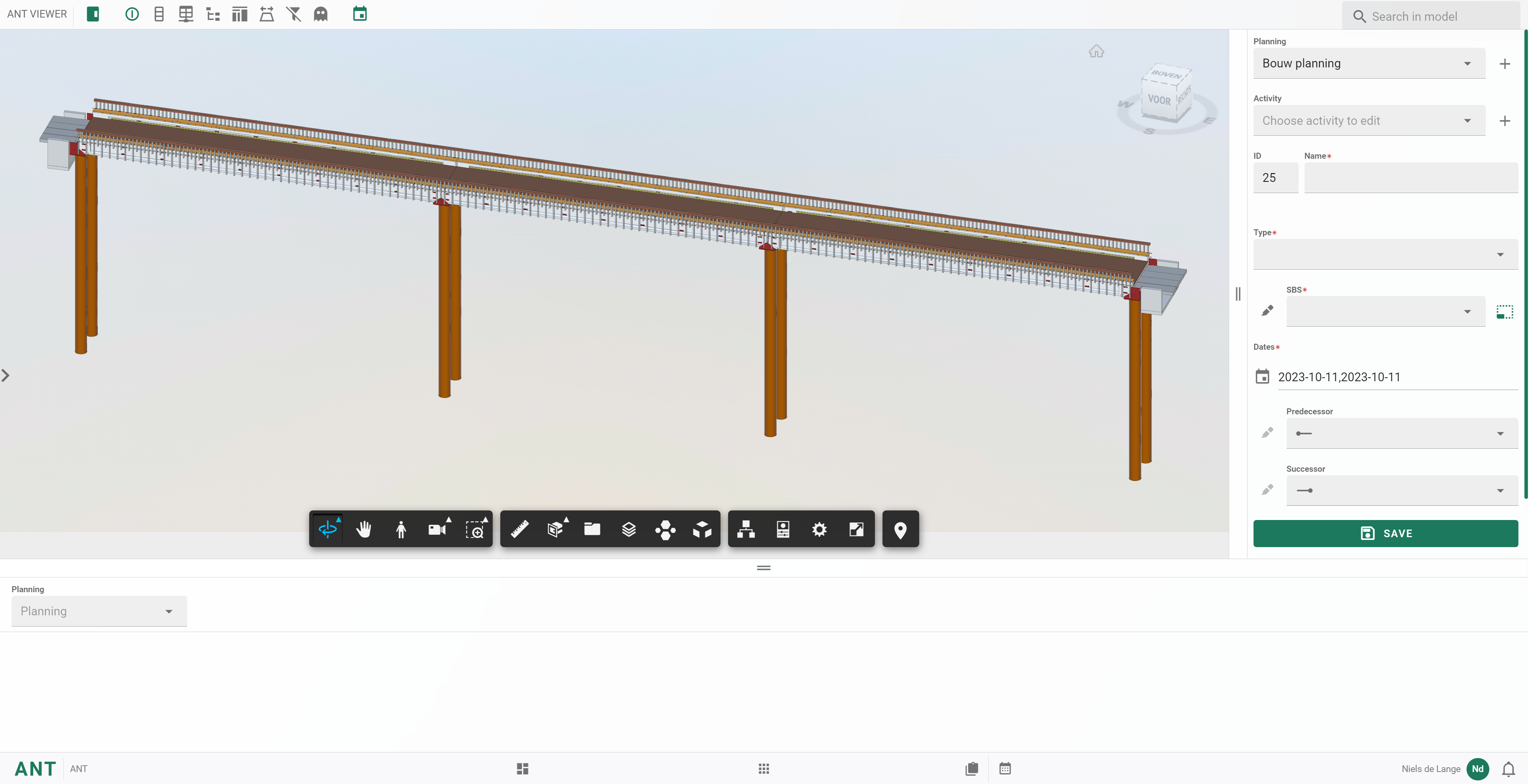This screenshot has width=1530, height=784.
Task: Switch to first person walk tool
Action: tap(401, 529)
